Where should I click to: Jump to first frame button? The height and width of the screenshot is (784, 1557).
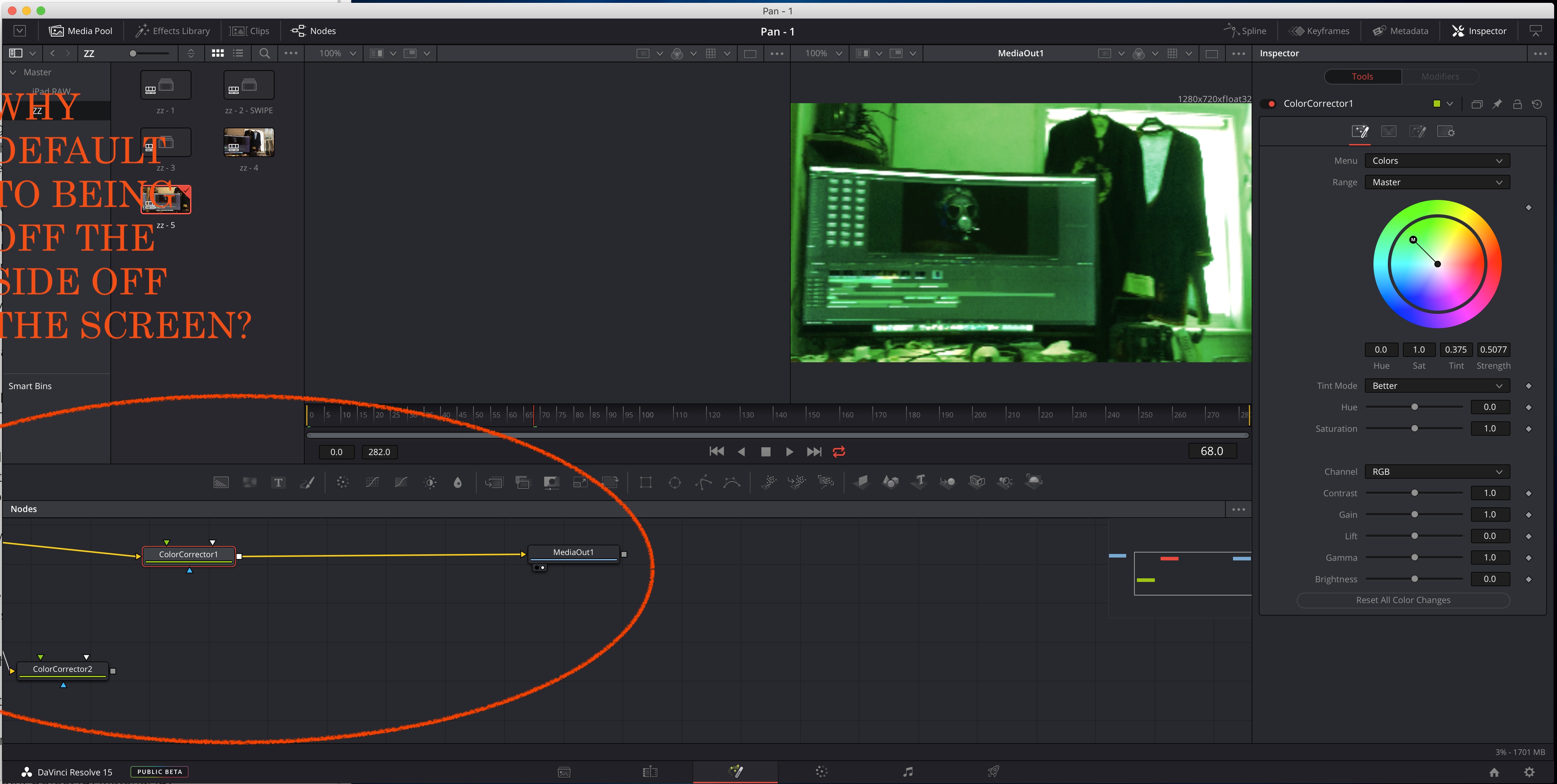[716, 451]
